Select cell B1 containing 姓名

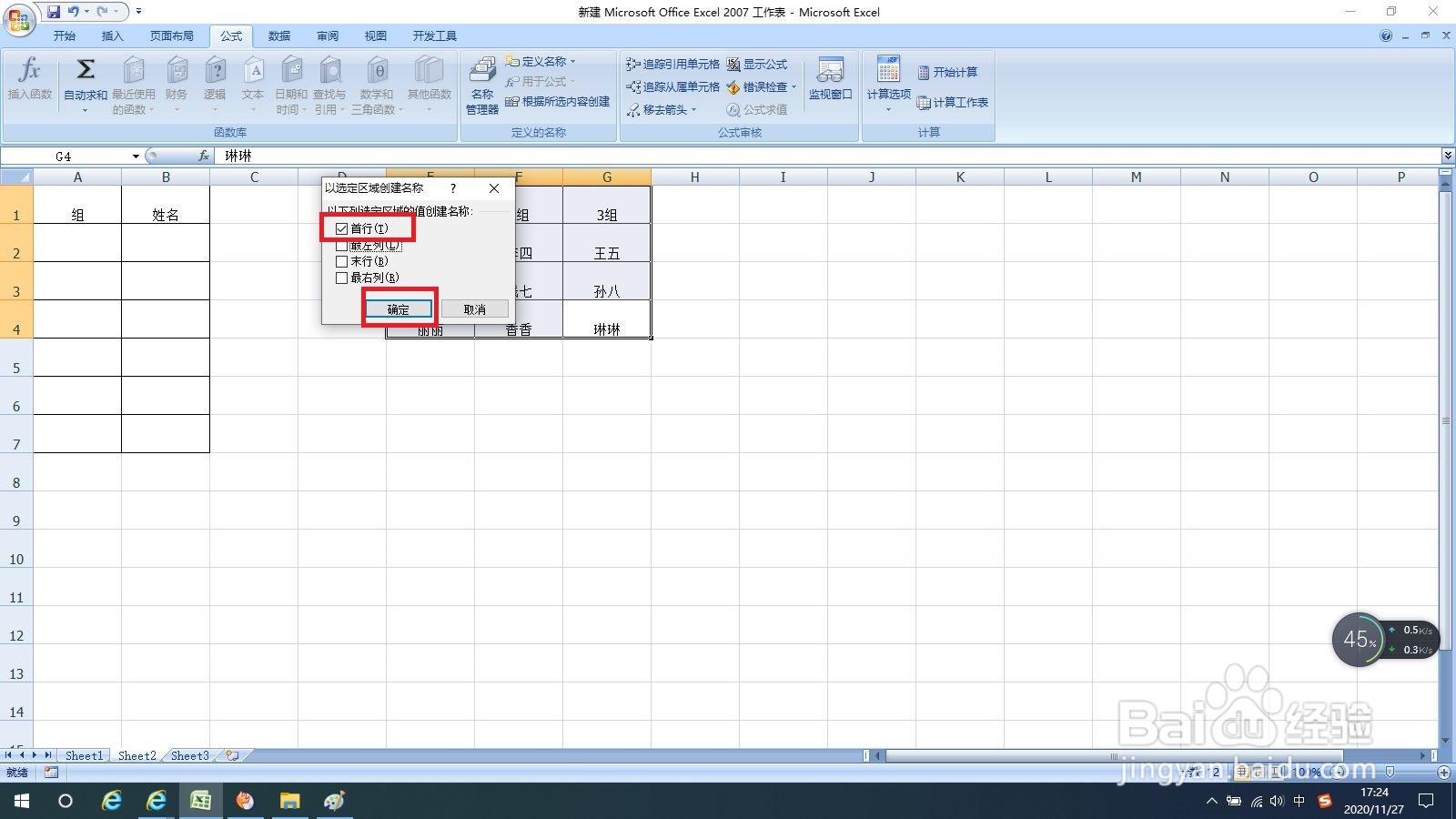[x=166, y=205]
